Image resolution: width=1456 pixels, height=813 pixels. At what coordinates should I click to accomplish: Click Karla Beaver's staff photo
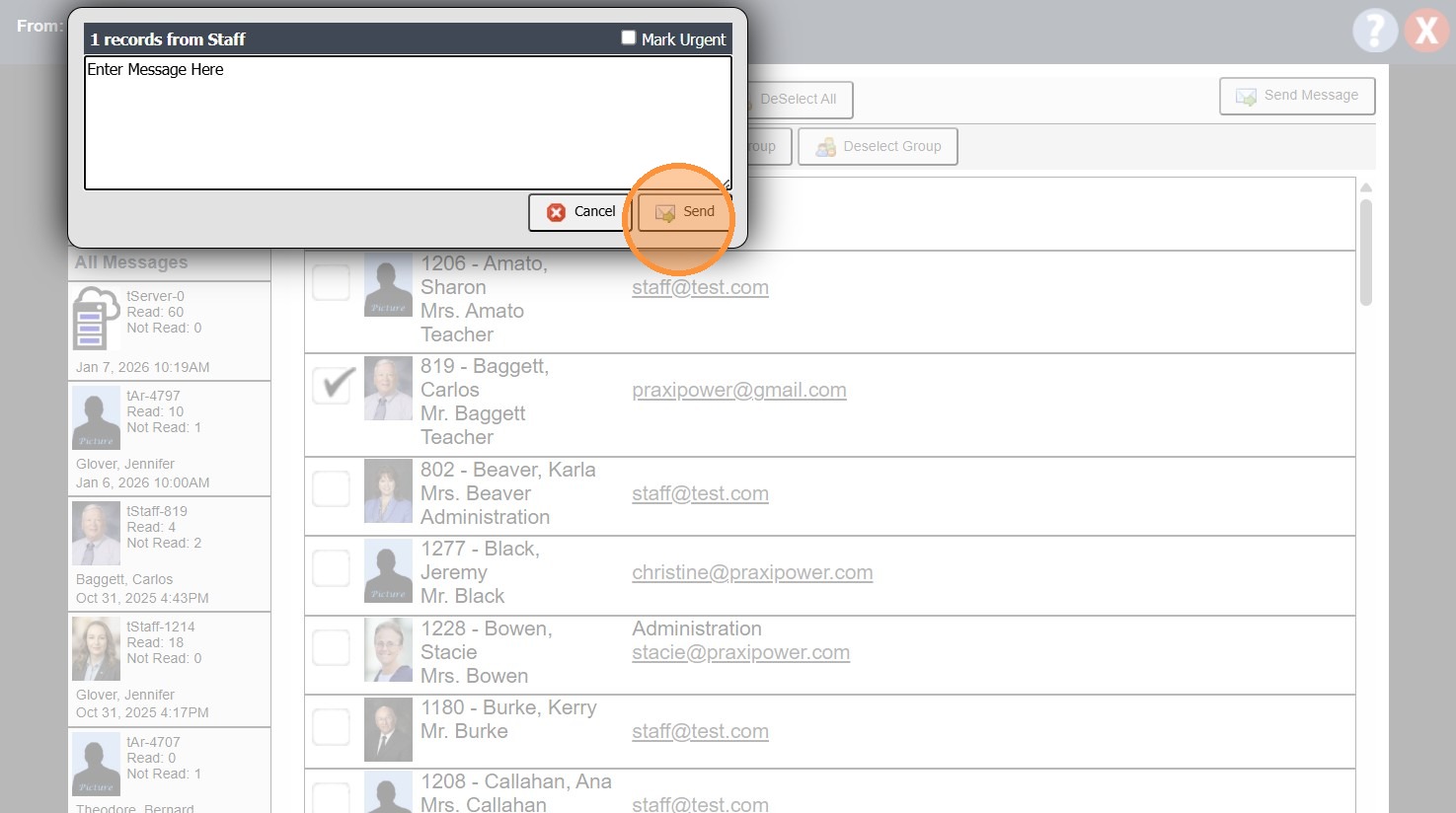point(388,491)
